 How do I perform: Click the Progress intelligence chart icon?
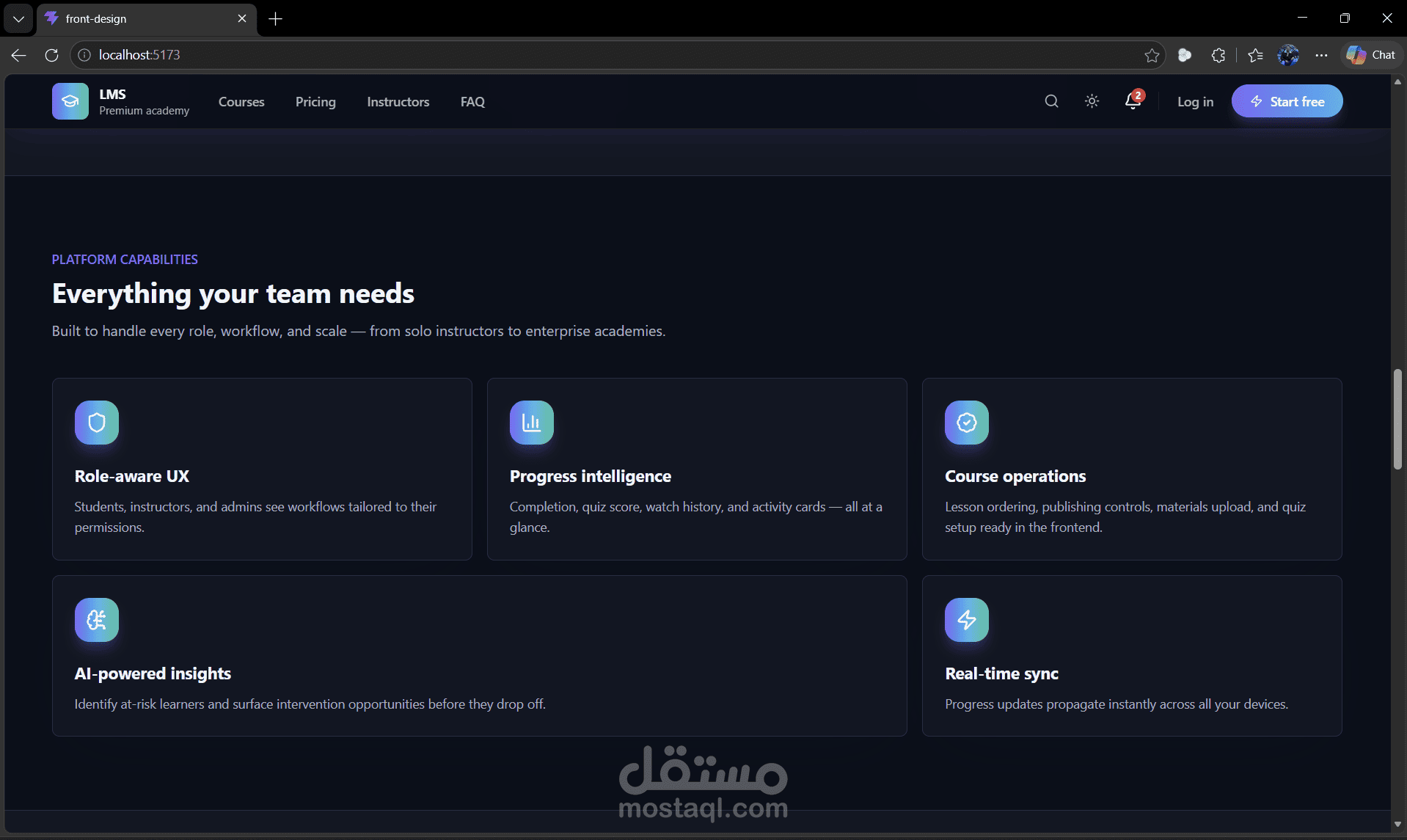[532, 423]
